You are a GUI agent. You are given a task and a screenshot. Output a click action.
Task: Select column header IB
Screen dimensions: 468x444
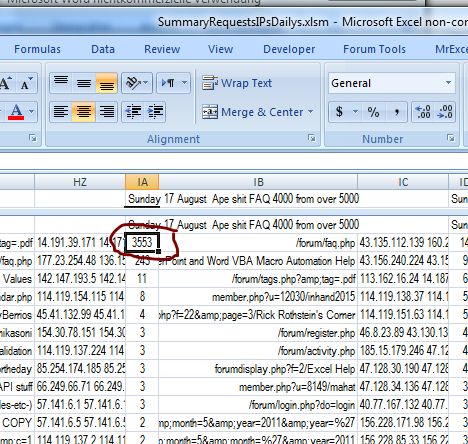coord(258,182)
